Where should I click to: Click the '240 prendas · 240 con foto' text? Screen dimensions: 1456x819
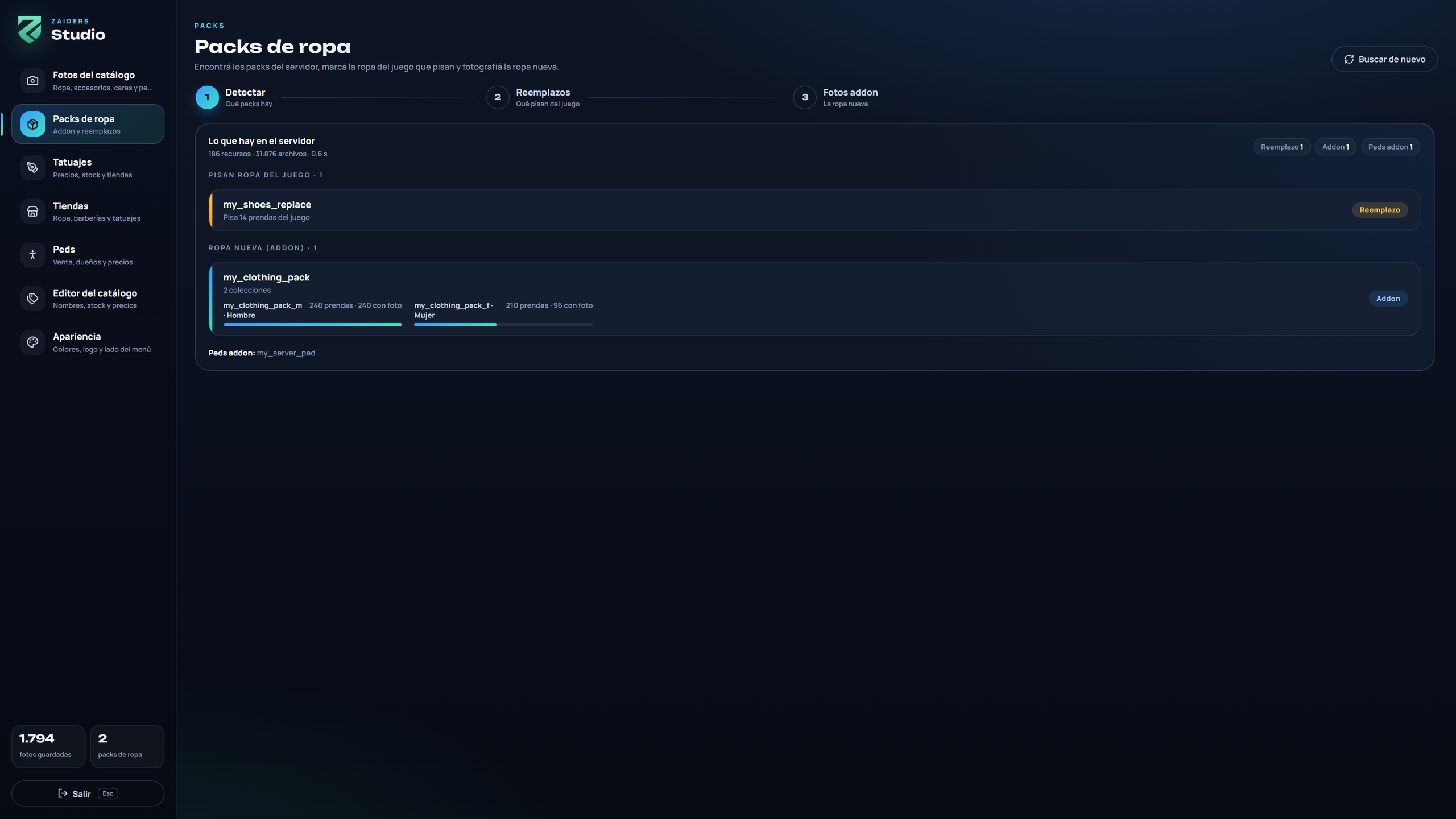tap(355, 305)
